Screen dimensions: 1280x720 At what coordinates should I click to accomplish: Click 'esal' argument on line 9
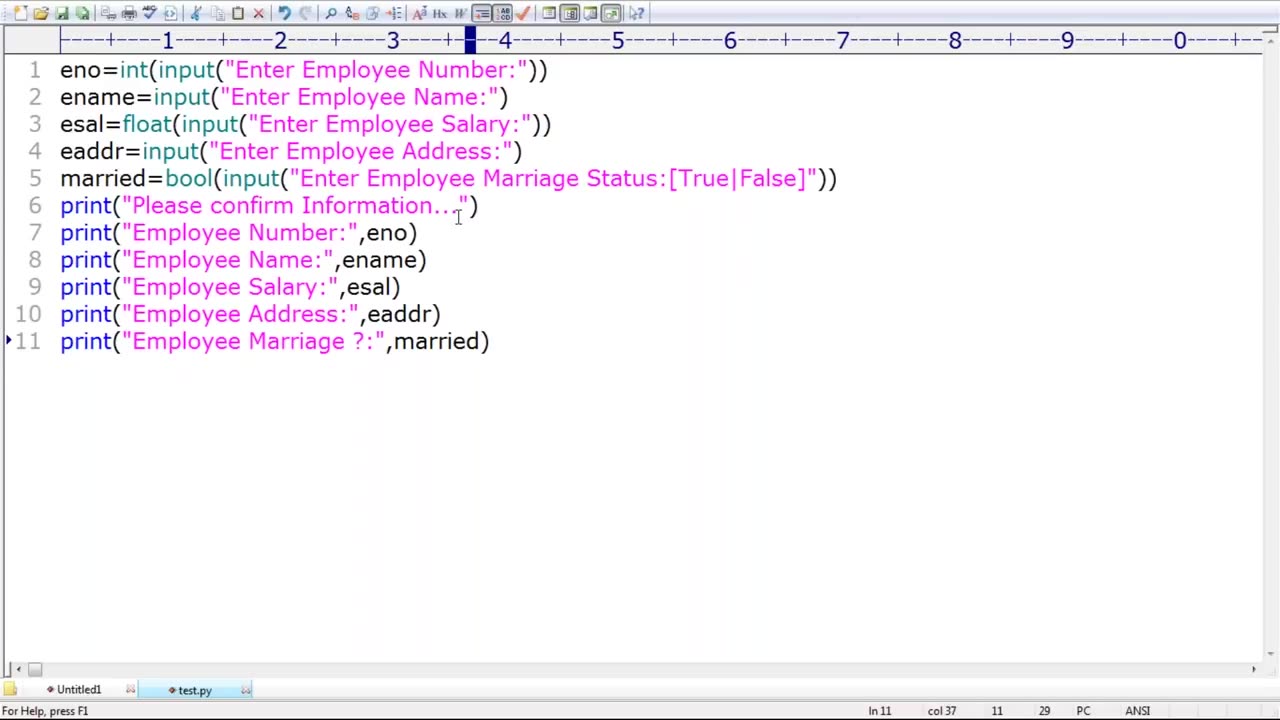pos(368,287)
